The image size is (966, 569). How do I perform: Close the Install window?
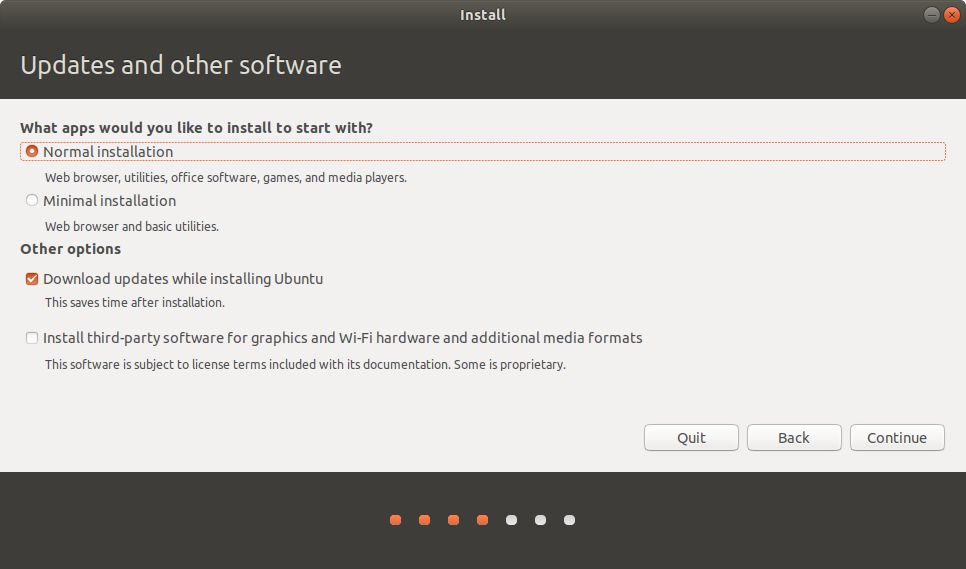tap(952, 15)
